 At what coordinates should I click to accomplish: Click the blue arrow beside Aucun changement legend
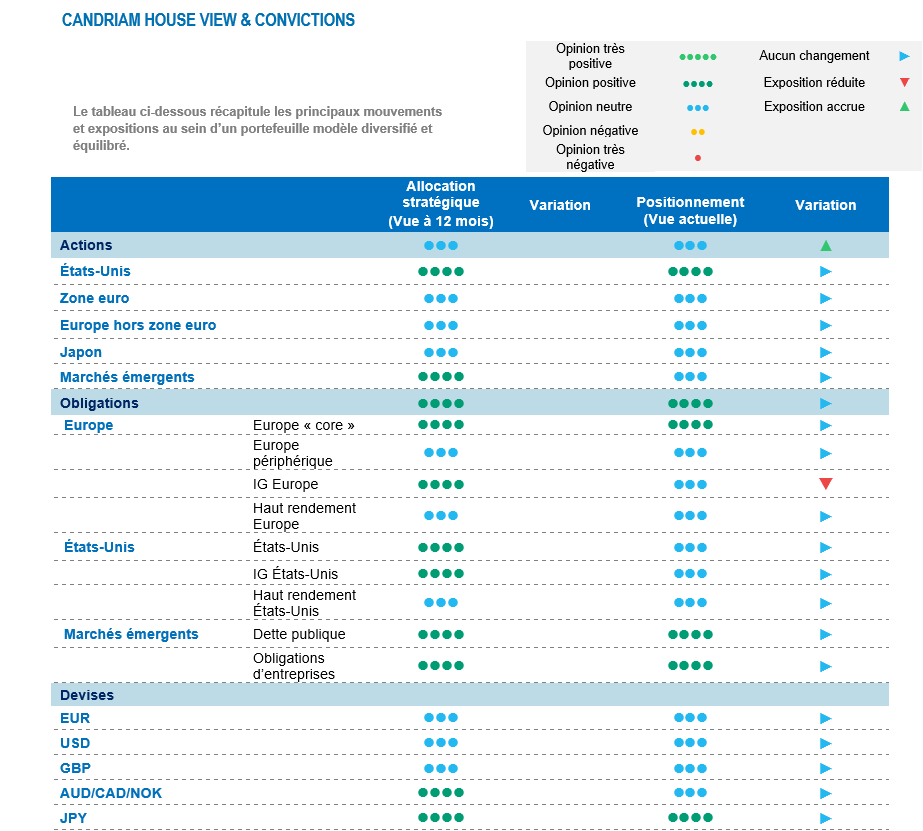coord(904,57)
